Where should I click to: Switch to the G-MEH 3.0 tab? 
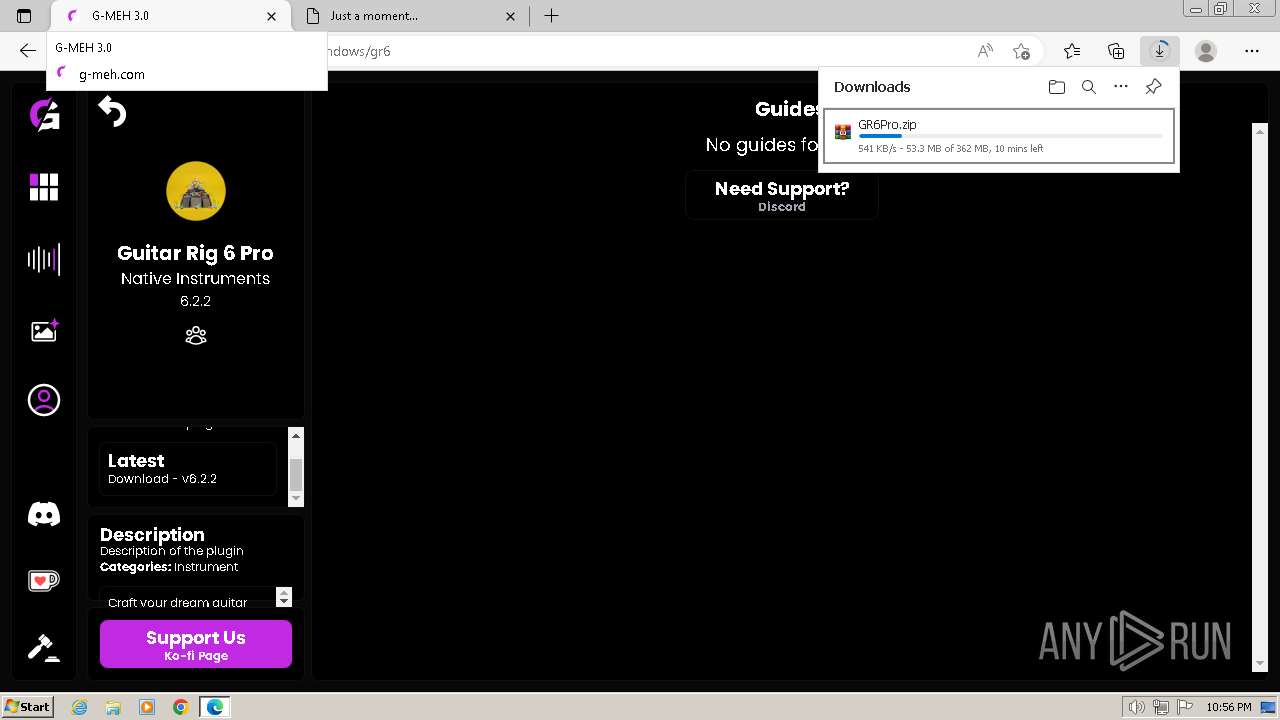pyautogui.click(x=169, y=16)
